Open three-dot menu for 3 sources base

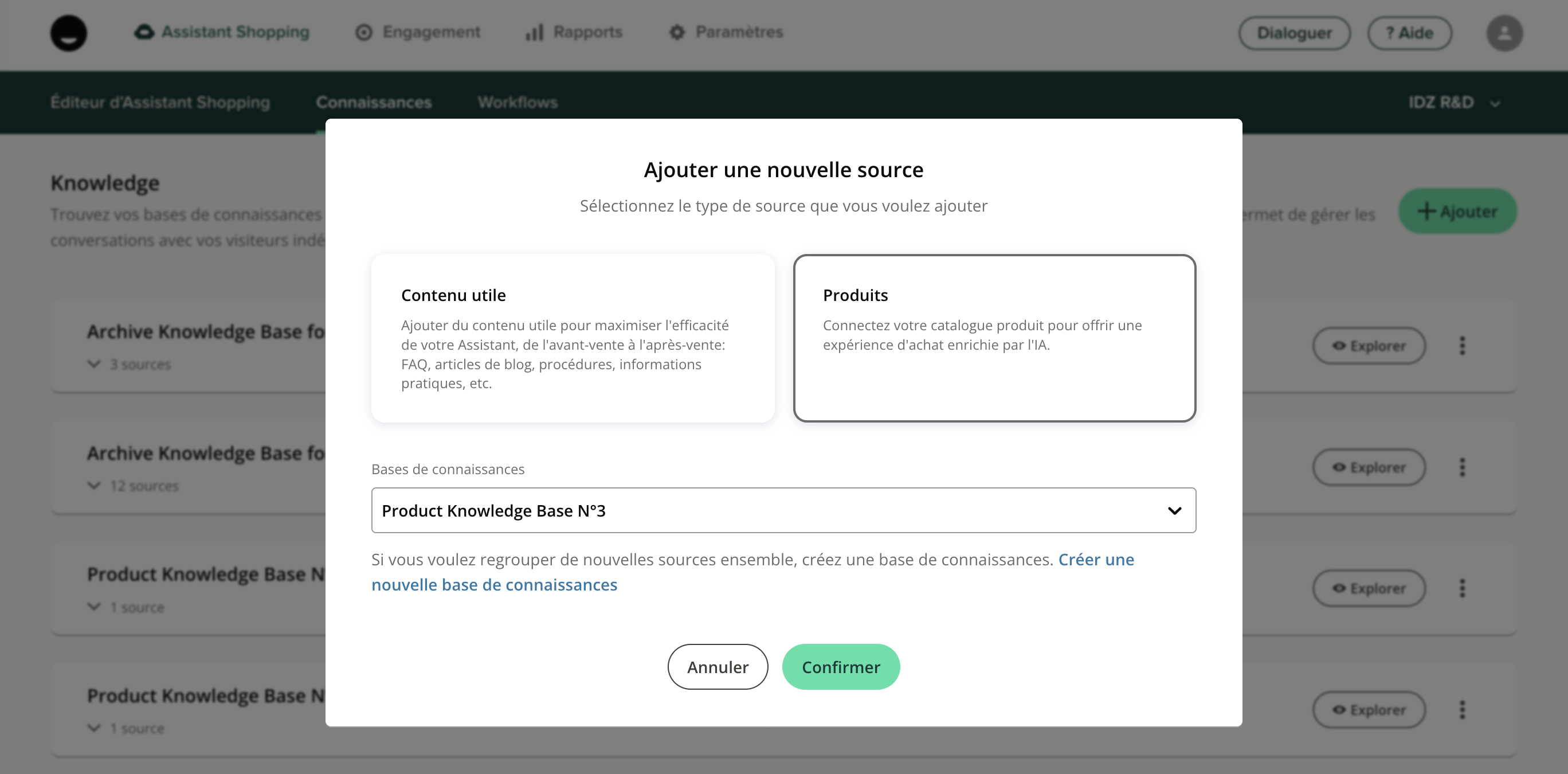1462,346
